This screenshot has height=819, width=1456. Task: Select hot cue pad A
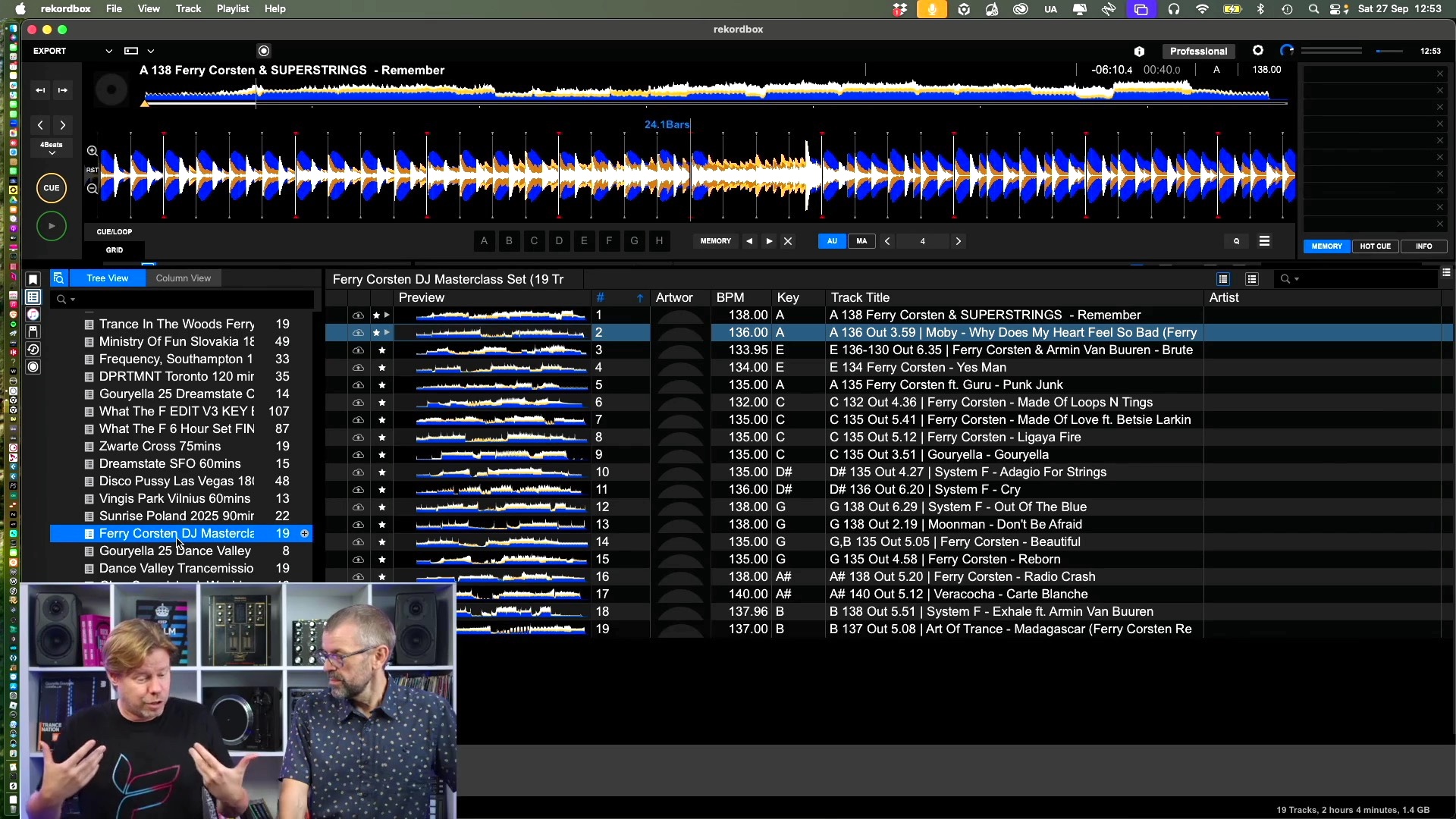click(x=484, y=241)
